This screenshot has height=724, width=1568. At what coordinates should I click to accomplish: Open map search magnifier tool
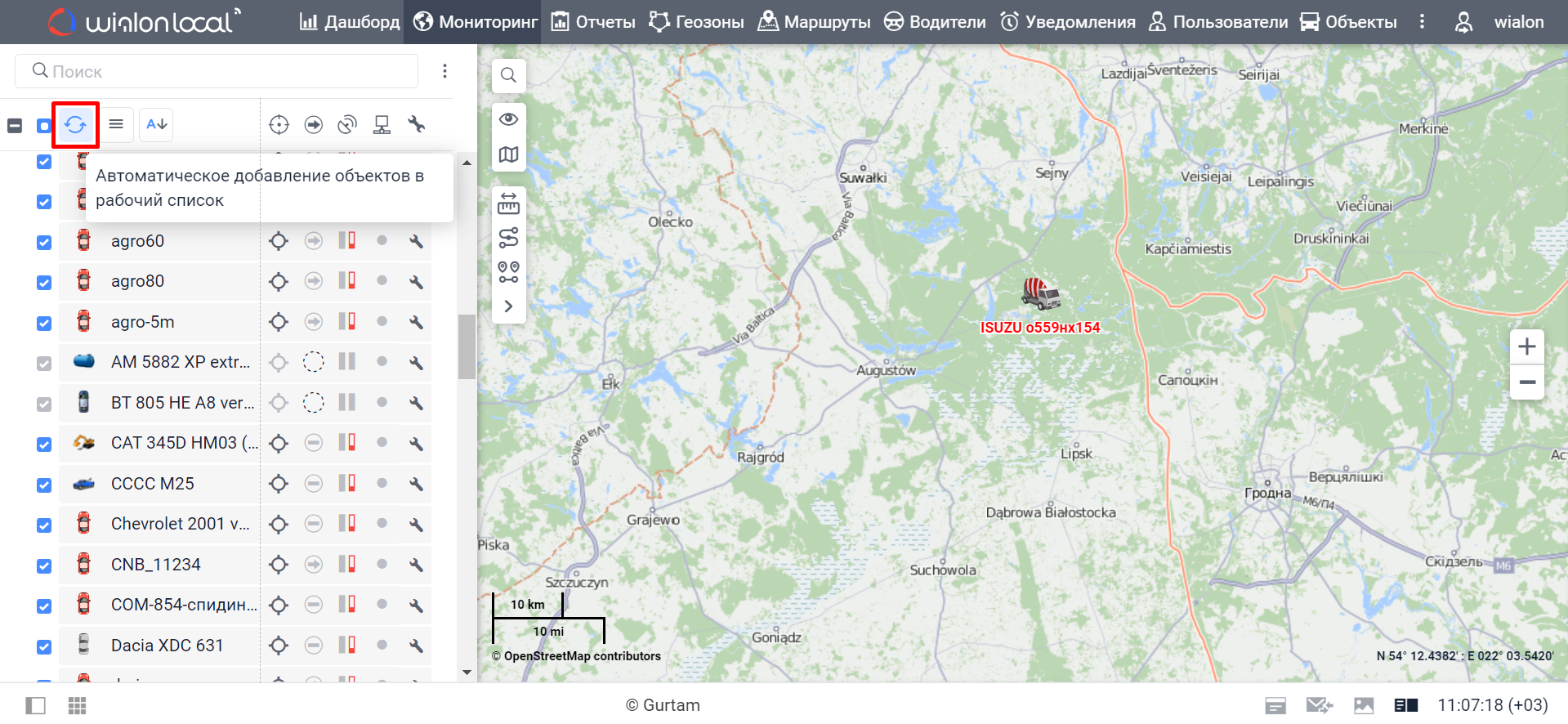click(508, 75)
